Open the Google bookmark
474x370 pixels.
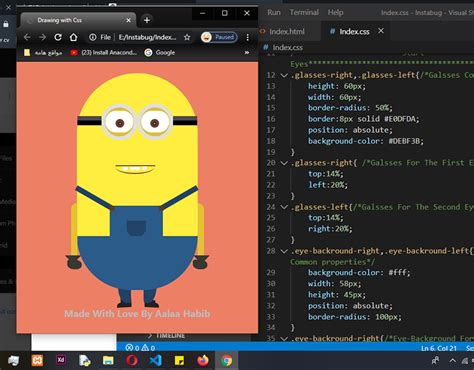coord(160,53)
